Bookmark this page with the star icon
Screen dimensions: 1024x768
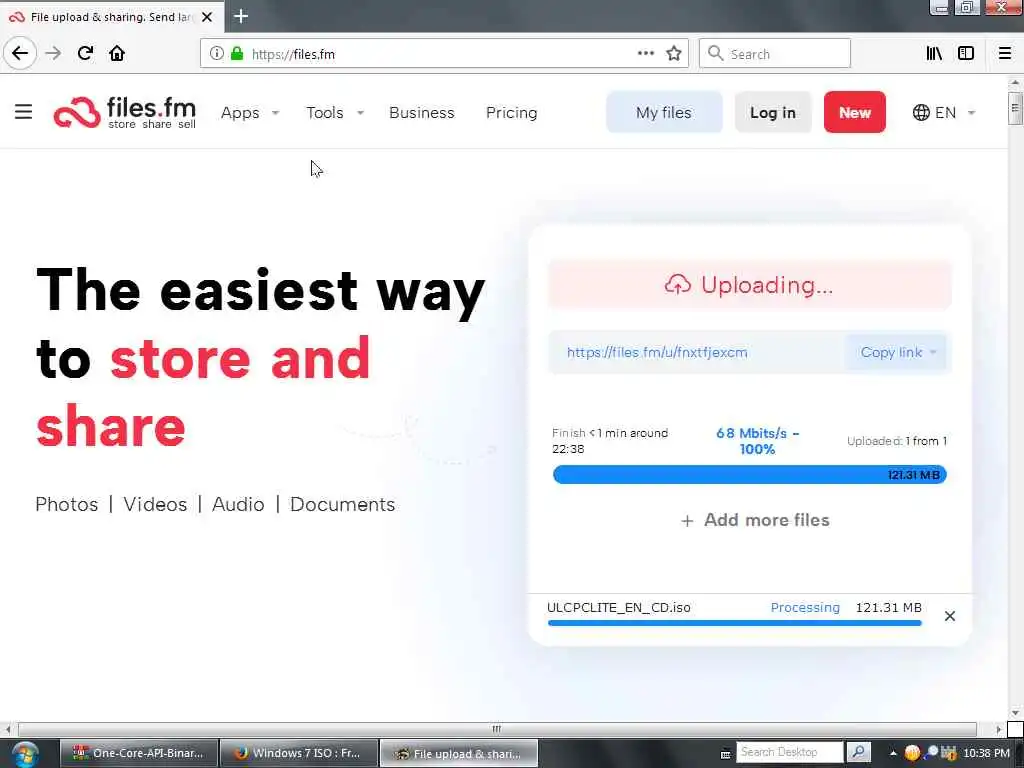pos(674,54)
